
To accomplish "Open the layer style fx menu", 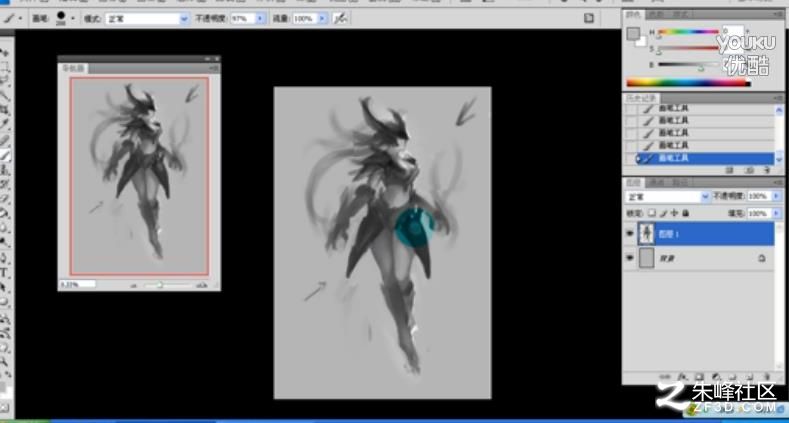I will tap(682, 376).
